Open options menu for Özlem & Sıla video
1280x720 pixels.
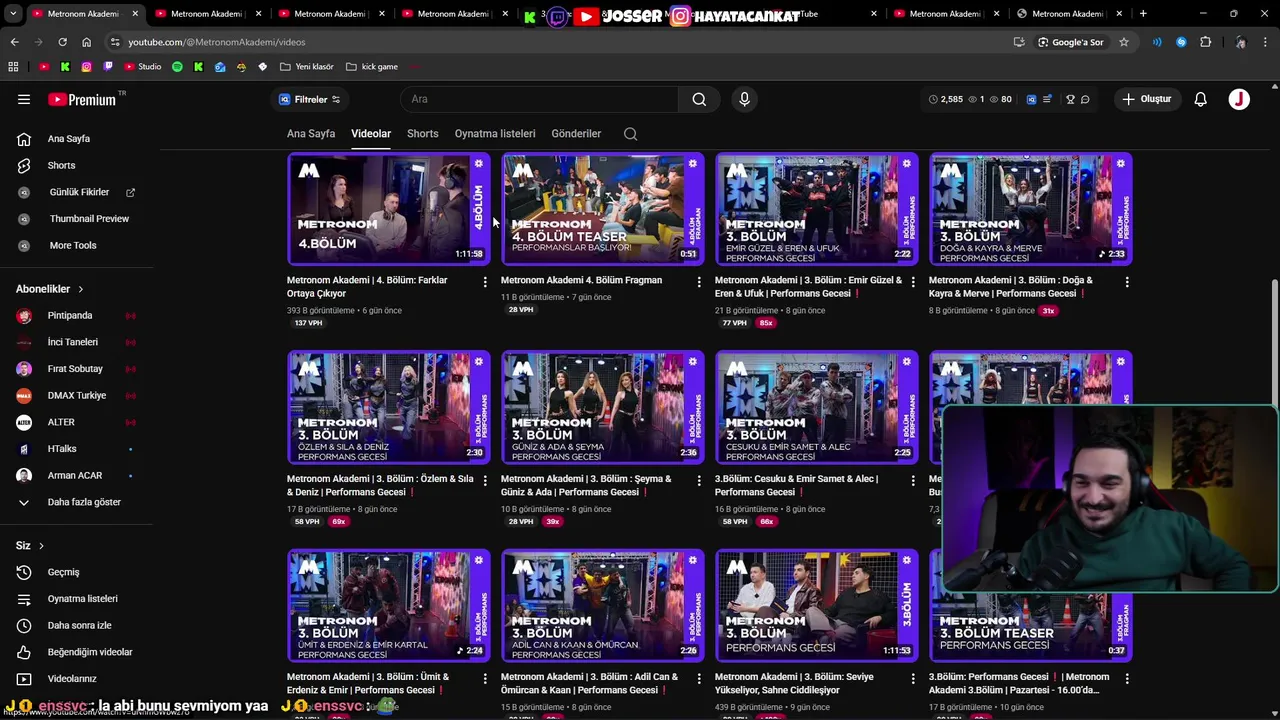click(485, 480)
